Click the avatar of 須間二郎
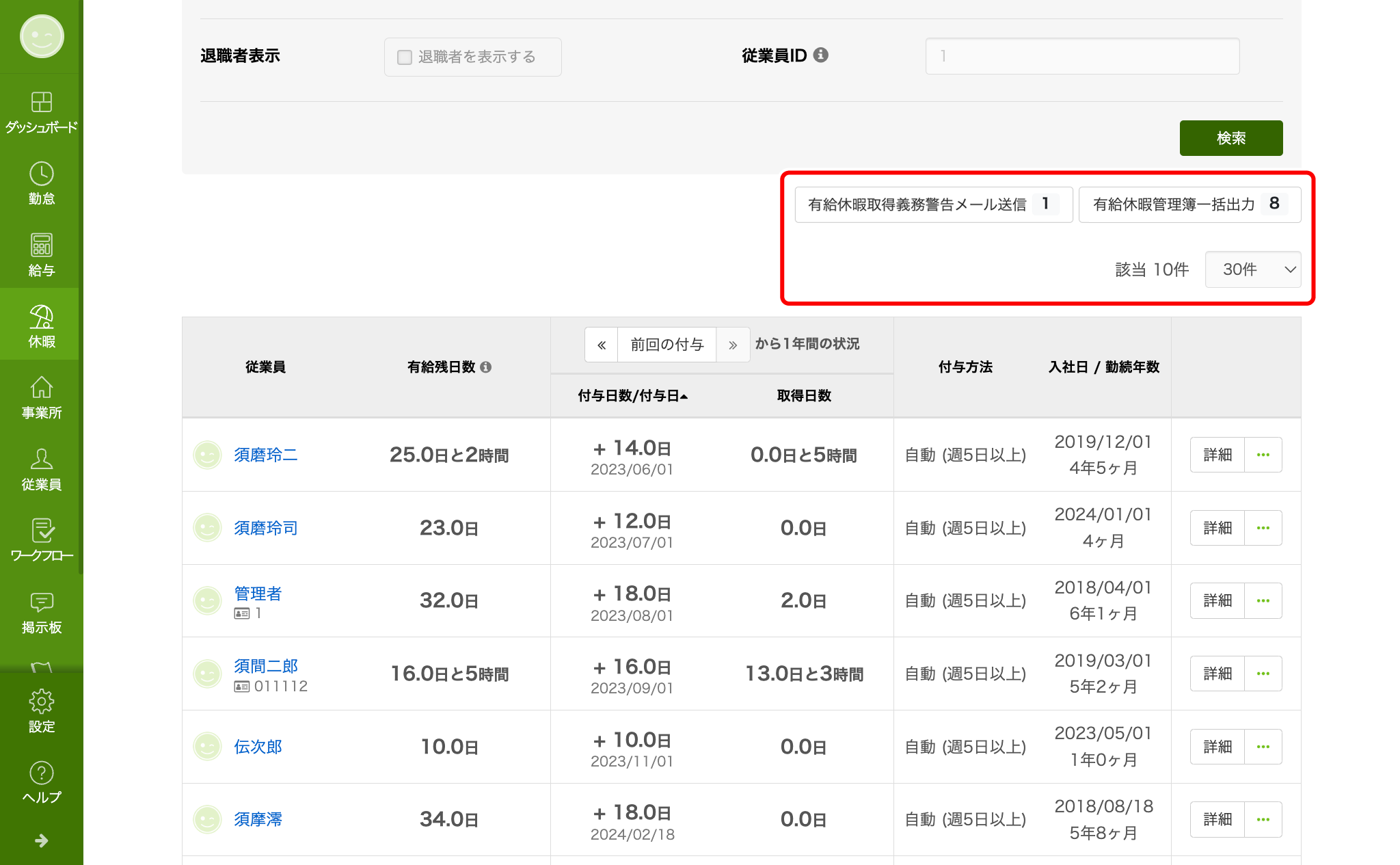1400x865 pixels. pos(207,674)
